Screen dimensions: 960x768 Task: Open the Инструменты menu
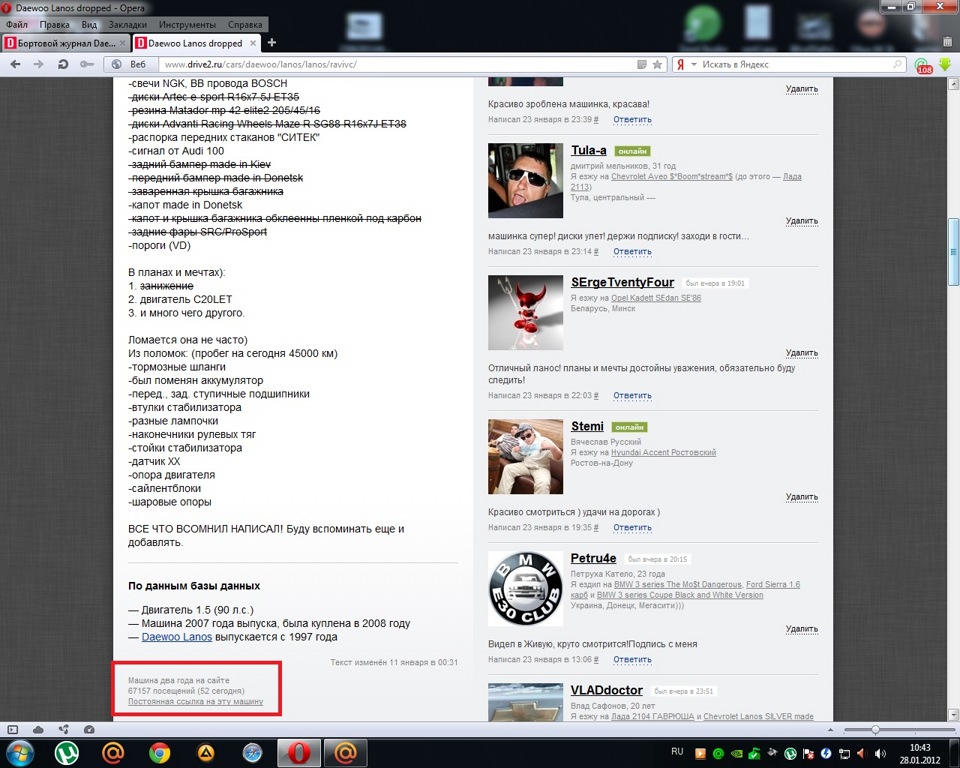(187, 24)
